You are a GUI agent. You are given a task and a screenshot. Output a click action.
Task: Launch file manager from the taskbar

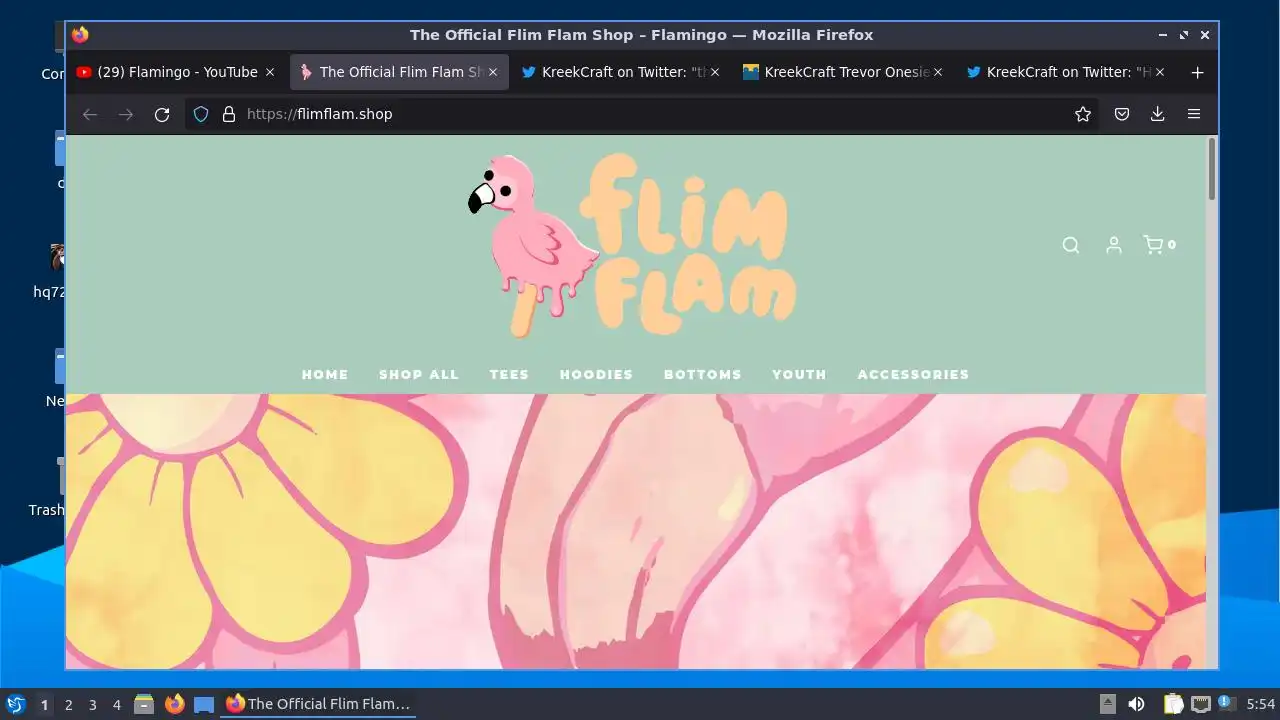(x=144, y=704)
